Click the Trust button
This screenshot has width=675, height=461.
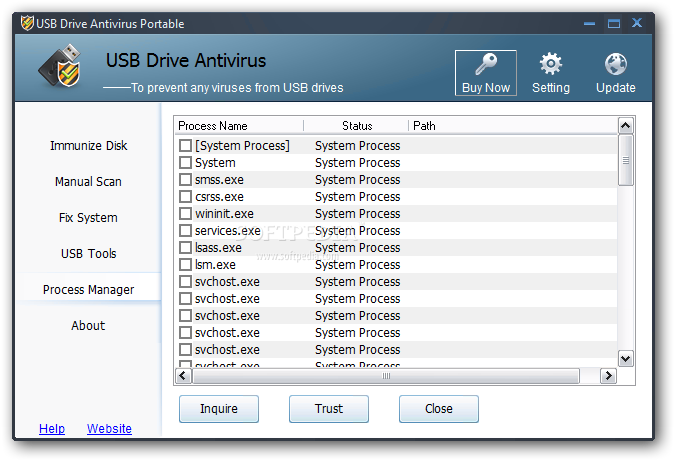(329, 409)
